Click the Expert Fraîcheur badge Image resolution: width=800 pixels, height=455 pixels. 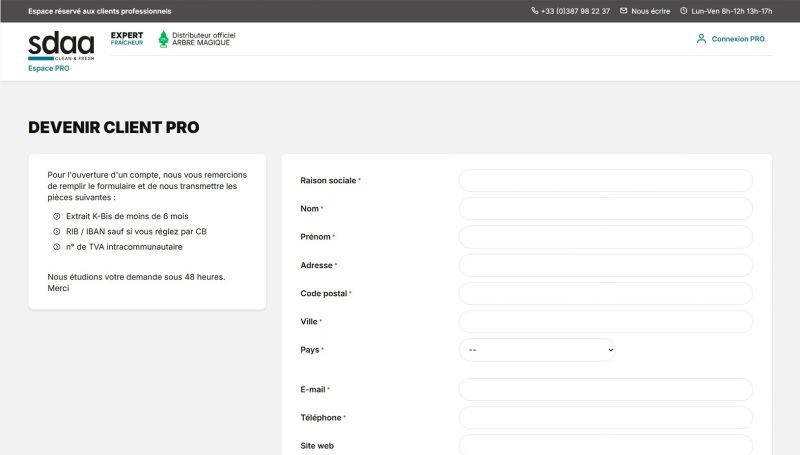click(127, 39)
